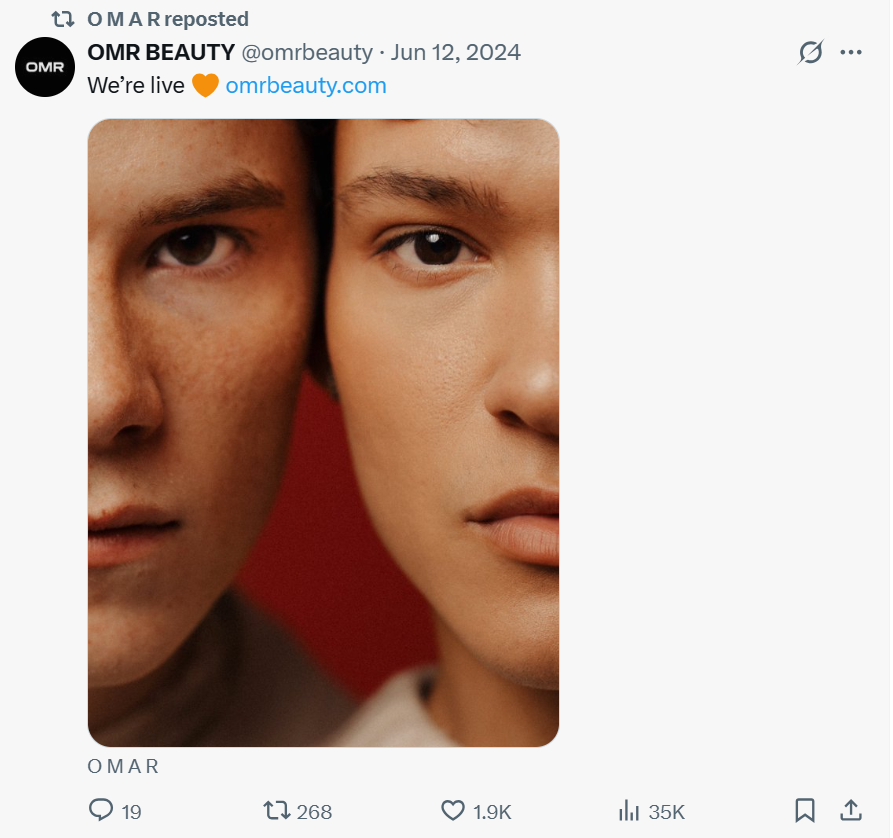This screenshot has height=838, width=893.
Task: Like the post with the heart icon
Action: click(x=454, y=810)
